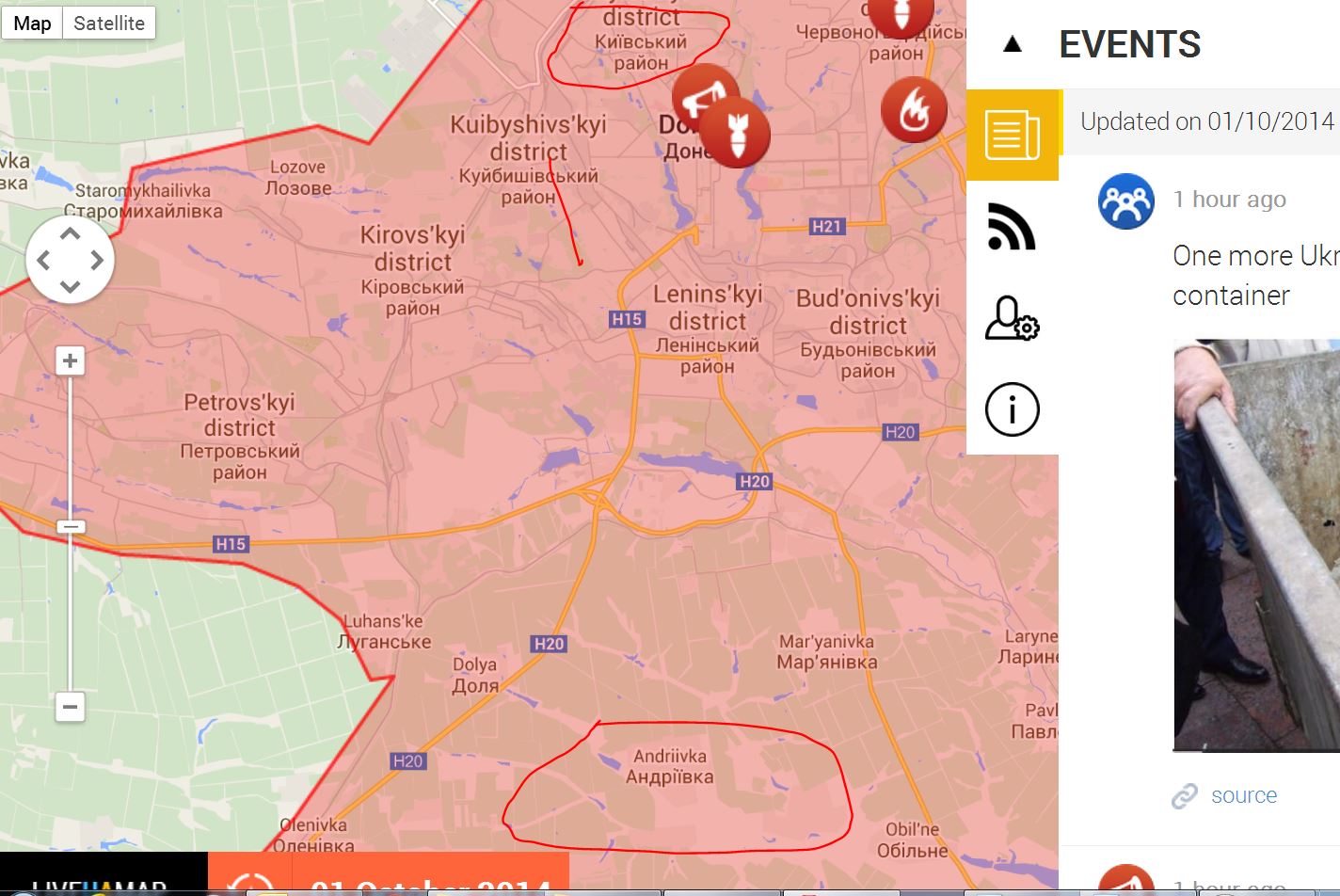Zoom in with the plus button
Screen dimensions: 1340x896
(71, 360)
